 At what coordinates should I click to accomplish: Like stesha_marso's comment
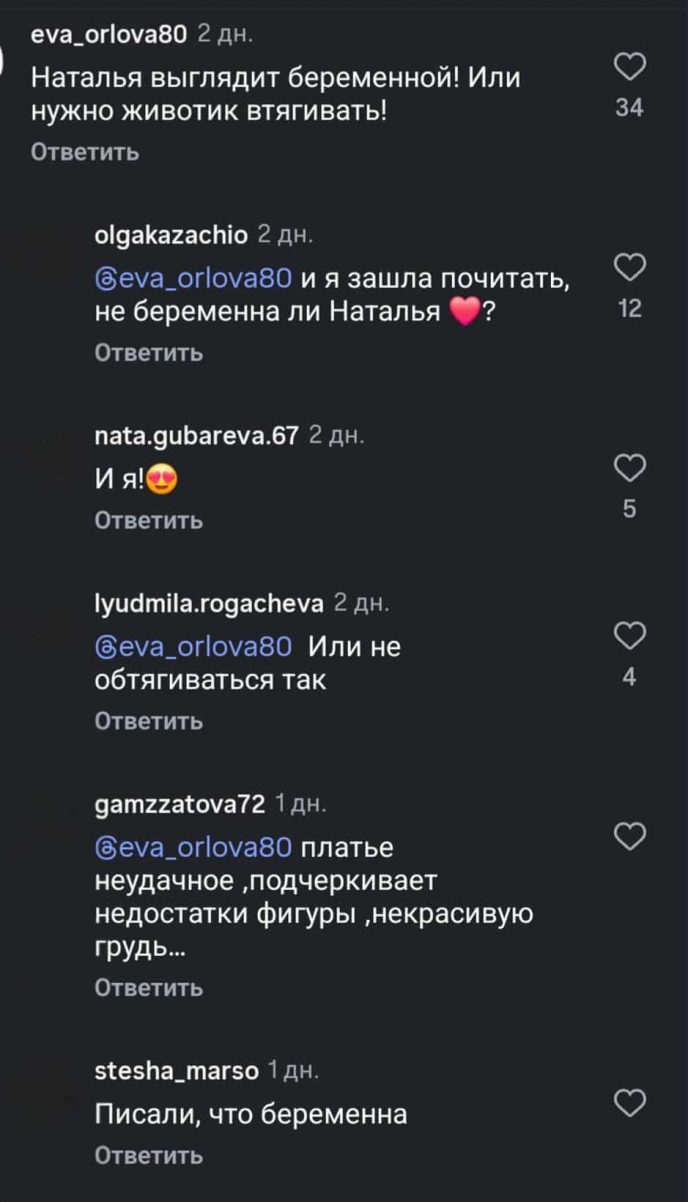click(x=629, y=1103)
